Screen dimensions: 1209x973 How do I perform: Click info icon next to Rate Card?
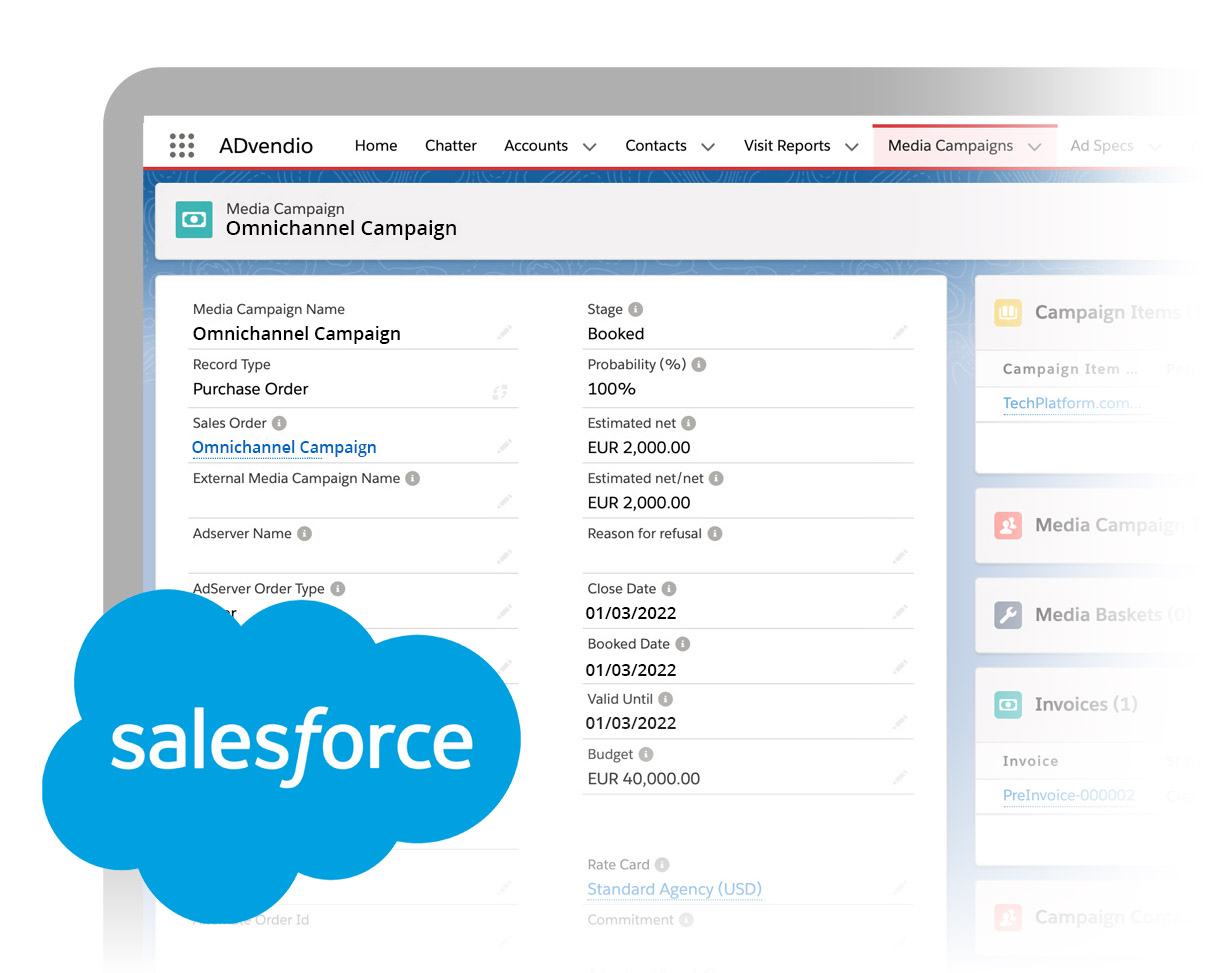pos(662,865)
